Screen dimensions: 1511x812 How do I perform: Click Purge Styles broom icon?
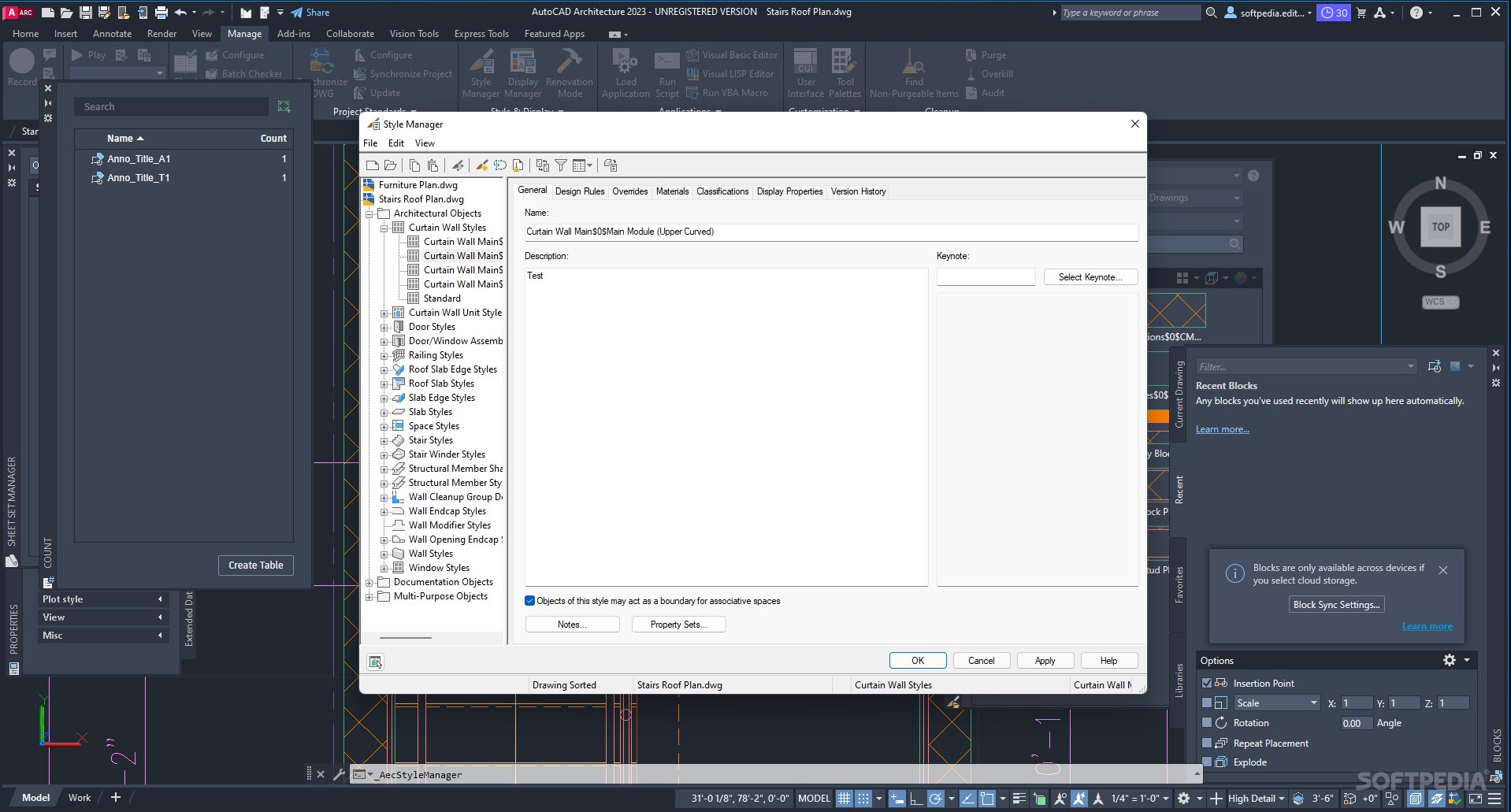tap(518, 165)
